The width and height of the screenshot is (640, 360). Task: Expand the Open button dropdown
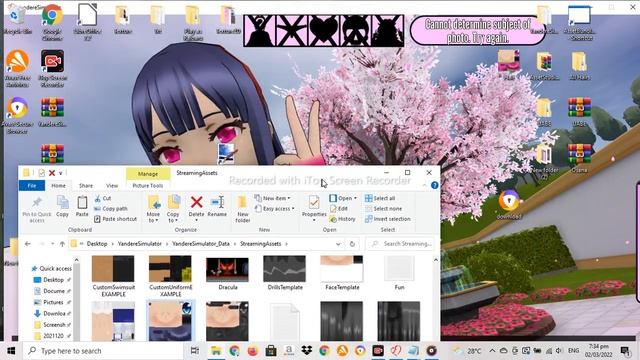(355, 198)
